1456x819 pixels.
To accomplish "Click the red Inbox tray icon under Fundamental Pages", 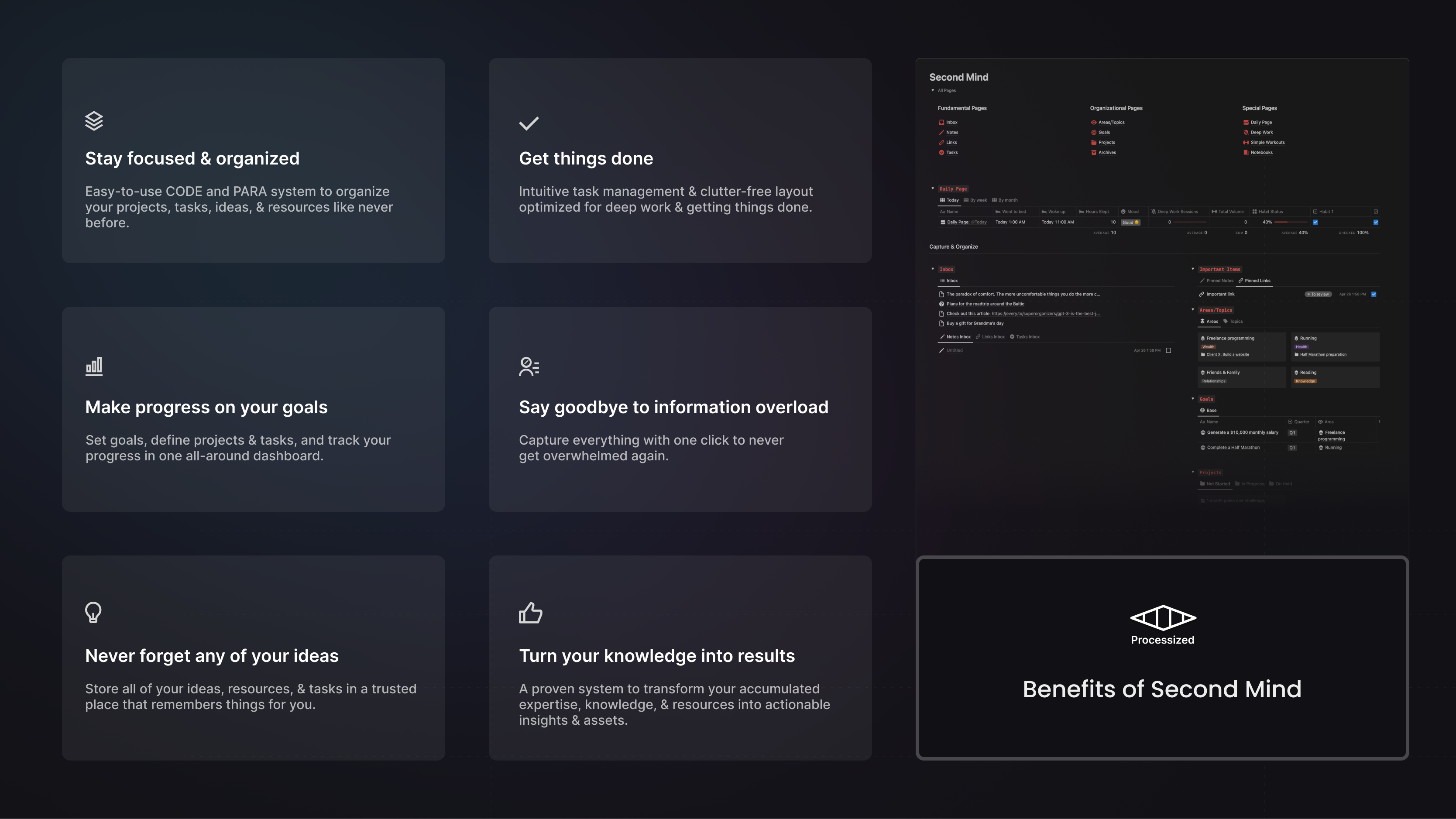I will [942, 122].
